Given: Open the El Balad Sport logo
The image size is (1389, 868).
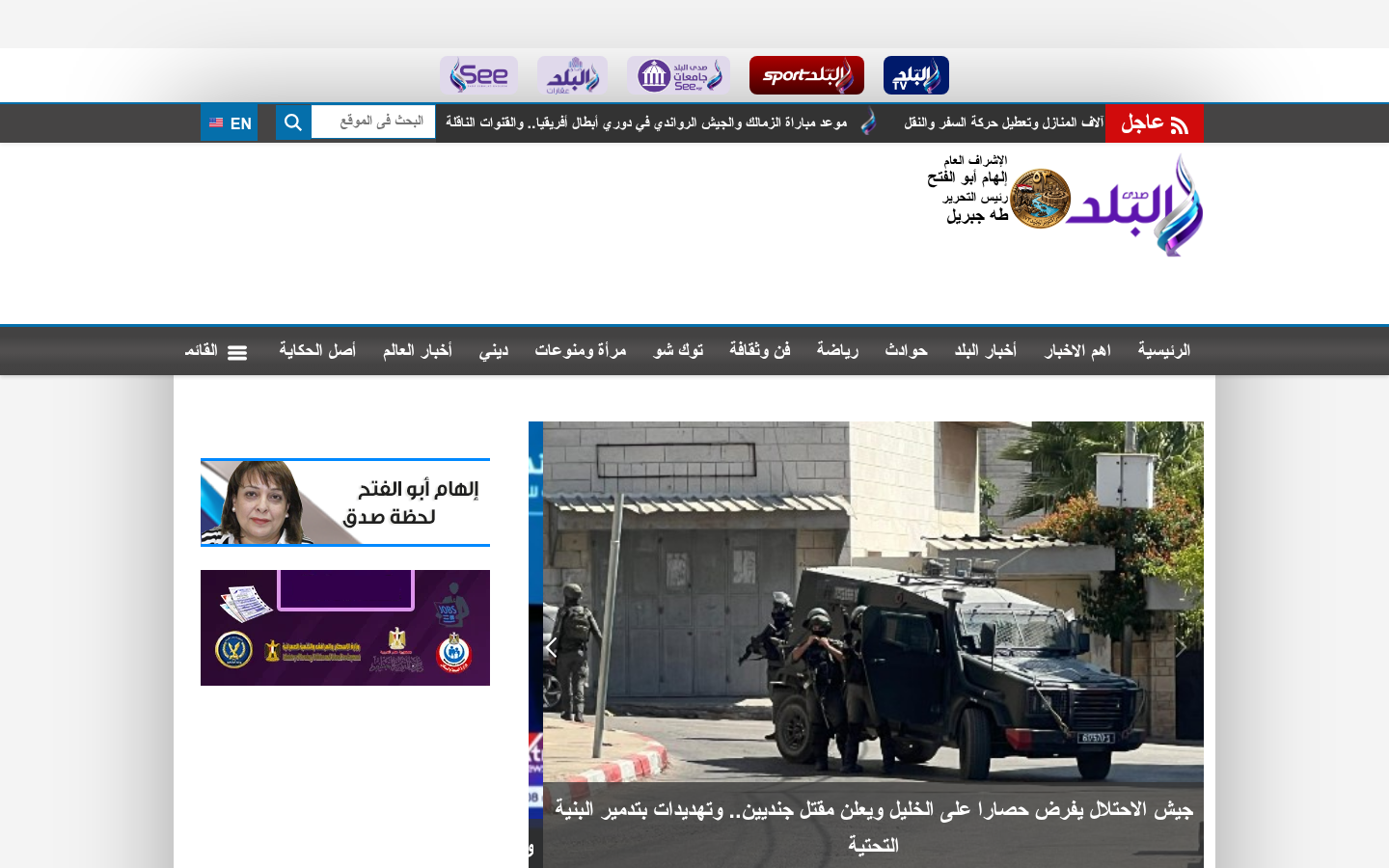Looking at the screenshot, I should 806,75.
